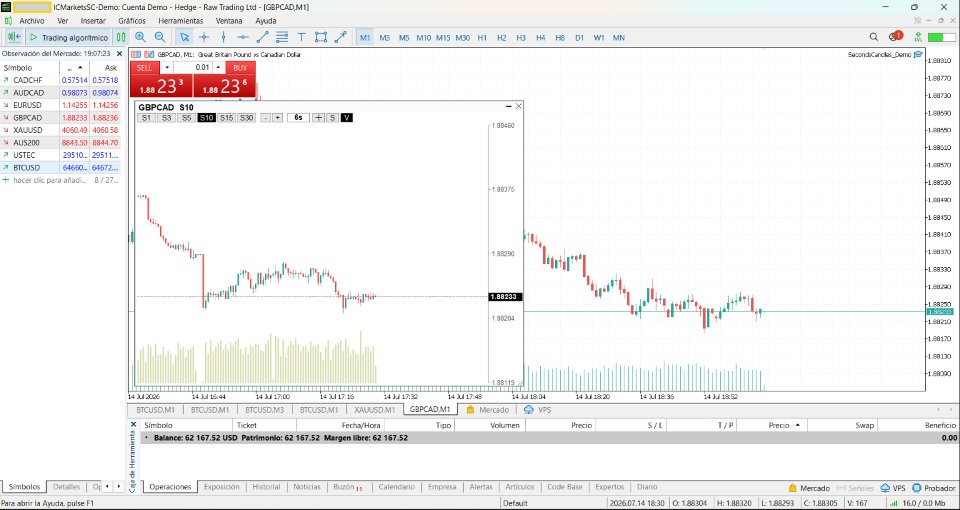This screenshot has height=510, width=960.
Task: Select the text label tool
Action: pos(301,37)
